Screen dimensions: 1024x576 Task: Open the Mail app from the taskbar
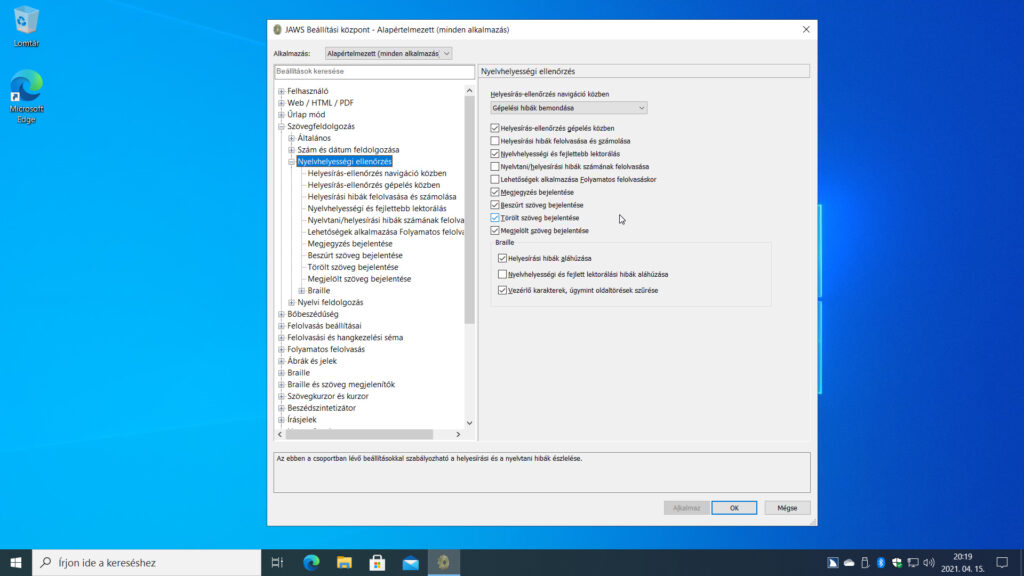410,562
